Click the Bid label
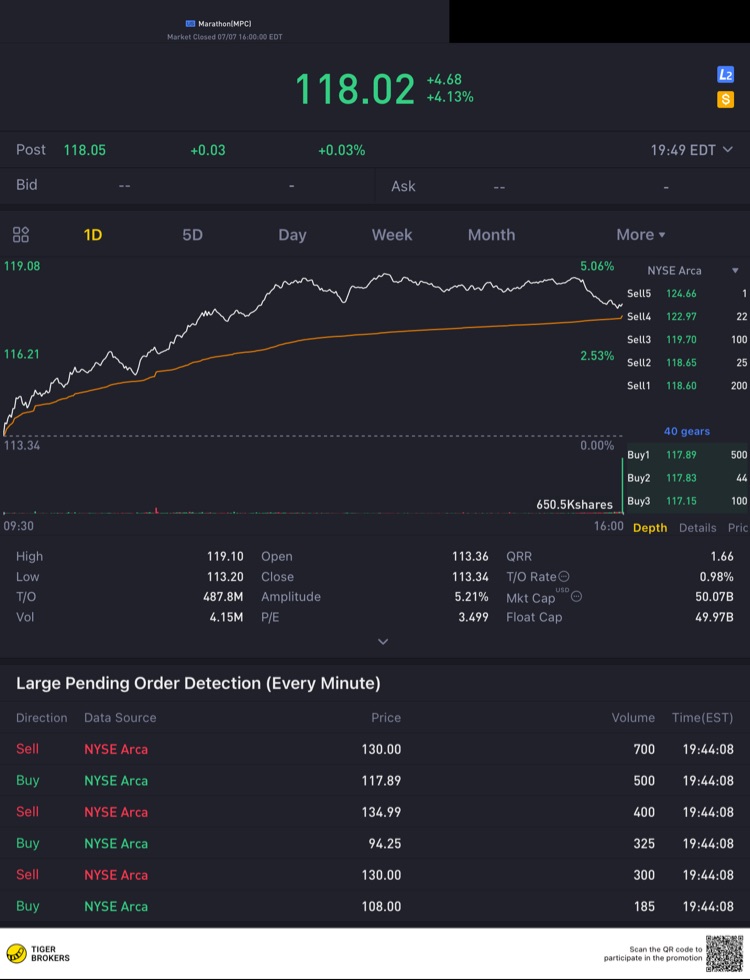750x980 pixels. pos(26,185)
